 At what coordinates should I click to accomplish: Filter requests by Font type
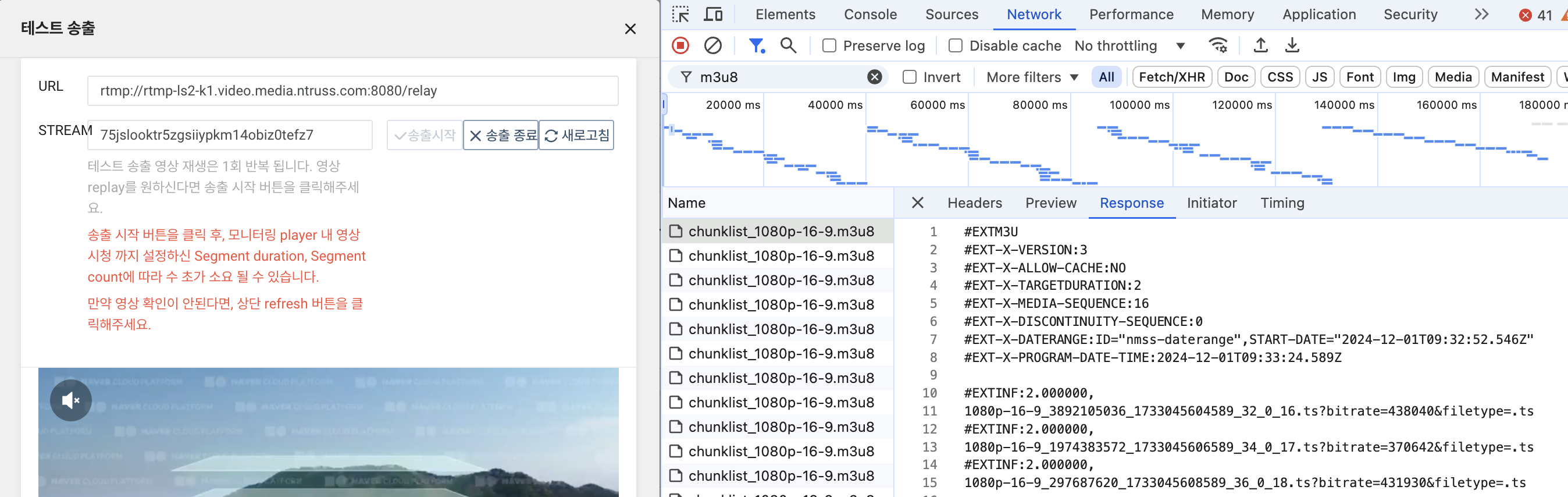coord(1359,77)
